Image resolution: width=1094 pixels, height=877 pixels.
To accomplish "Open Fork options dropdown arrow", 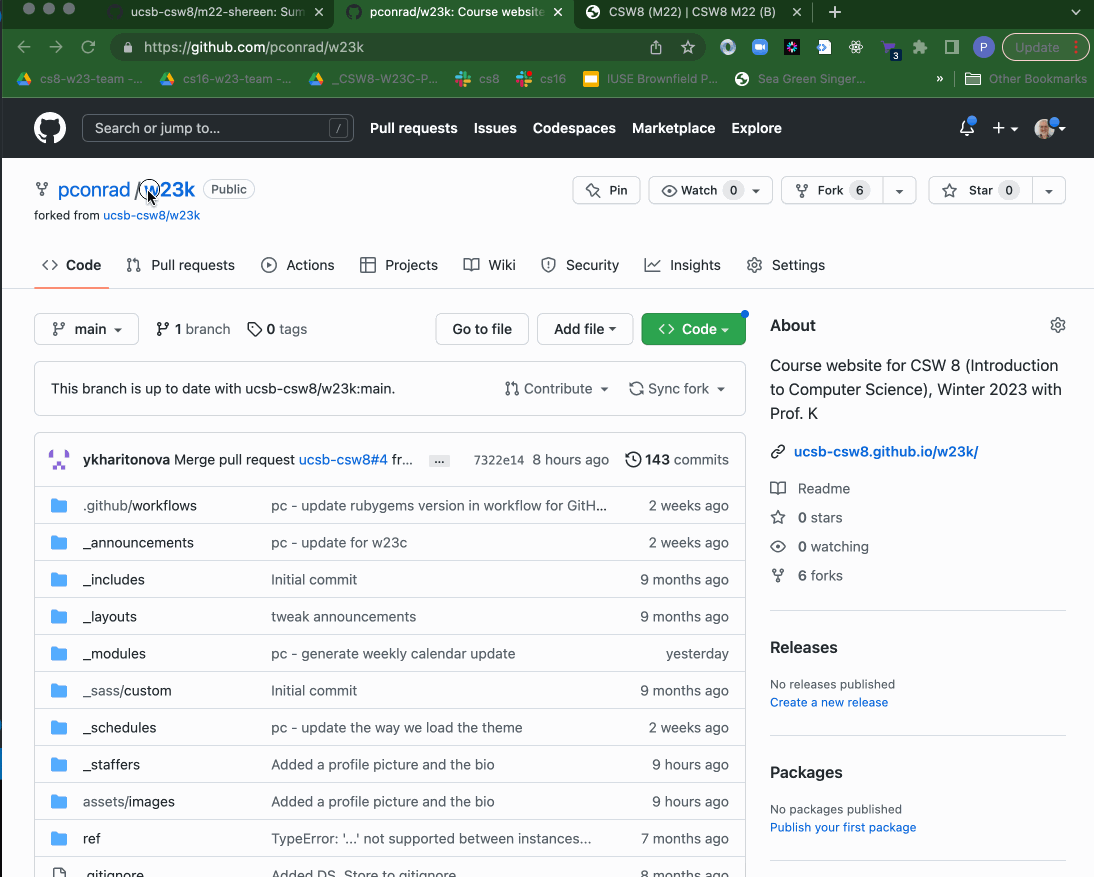I will (899, 190).
